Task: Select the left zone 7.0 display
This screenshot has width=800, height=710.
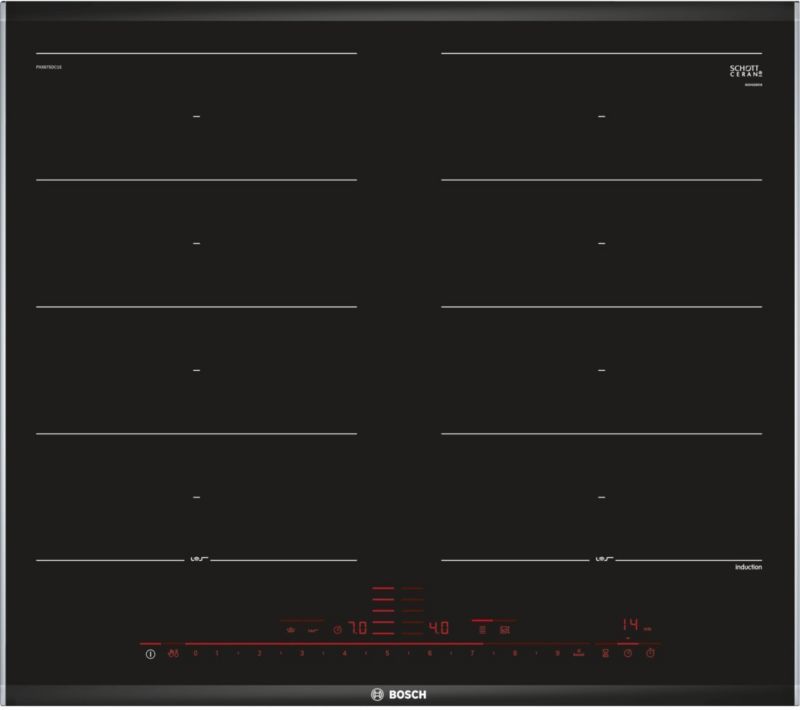Action: (x=357, y=629)
